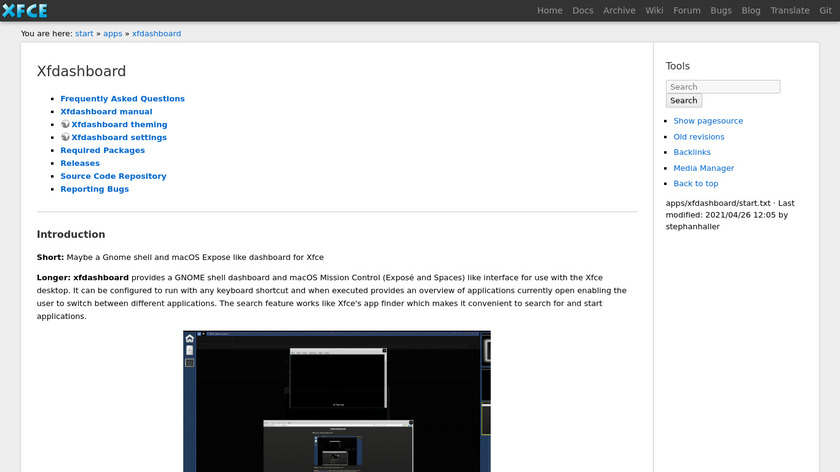Open Git in top navigation
Screen dimensions: 840x472
825,10
